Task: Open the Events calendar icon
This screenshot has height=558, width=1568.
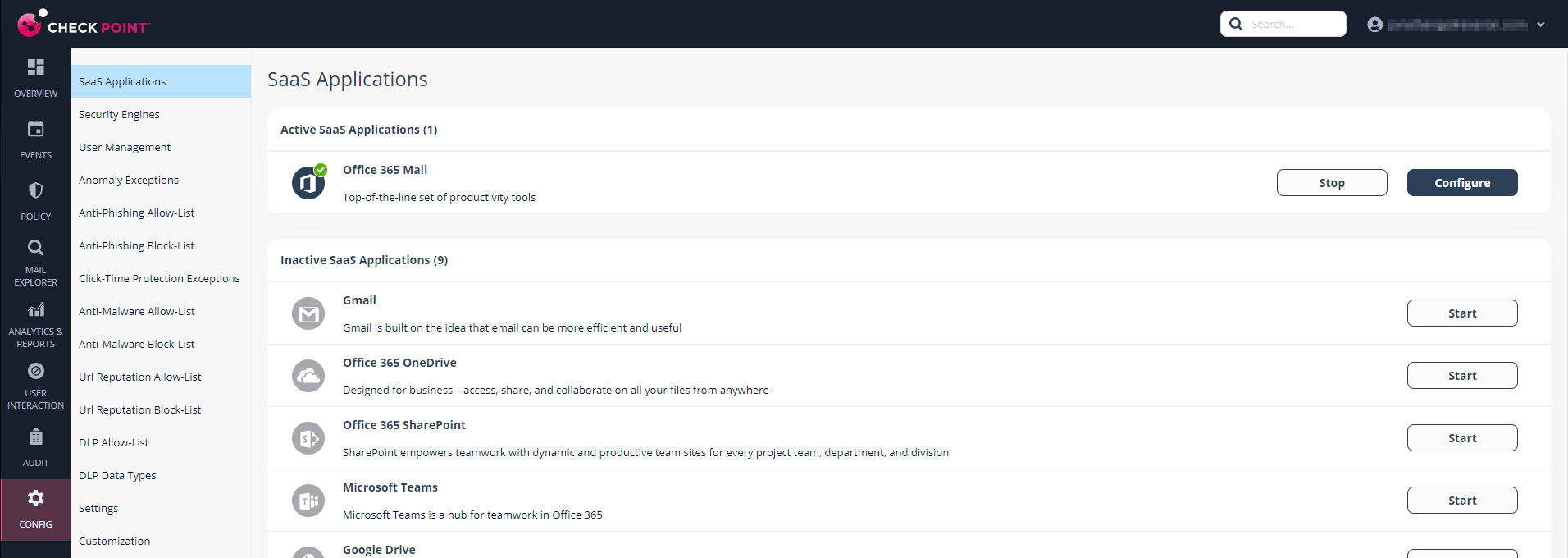Action: click(35, 129)
